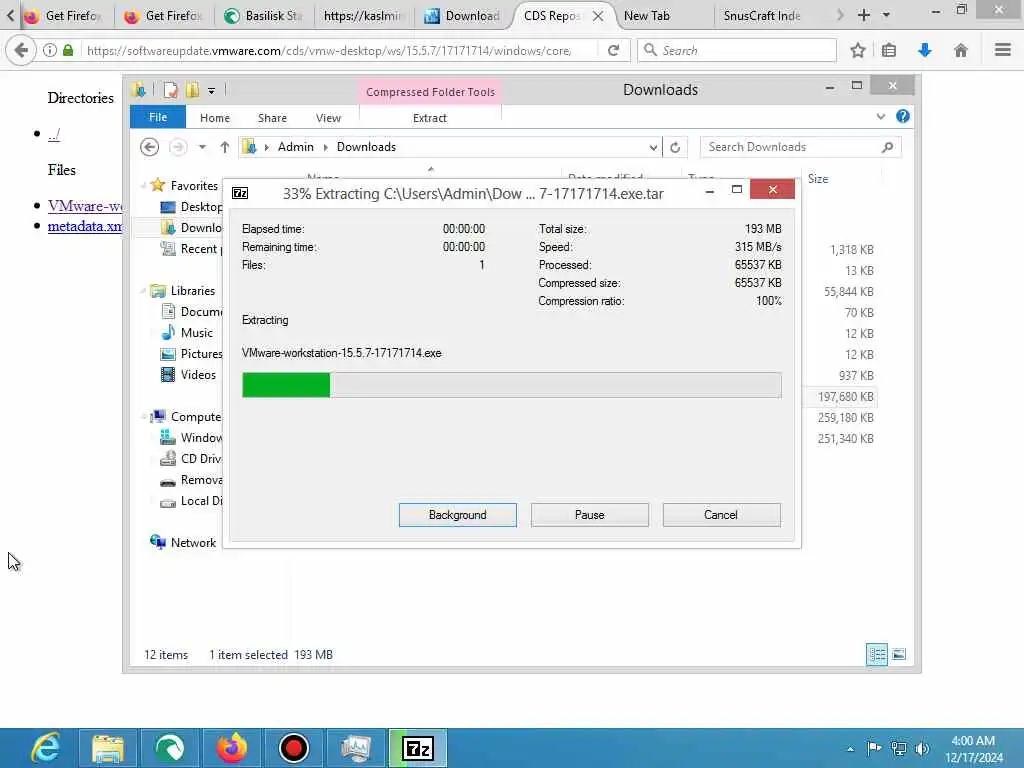Open the metadata.xml file link
Screen dimensions: 1024x768
(85, 226)
